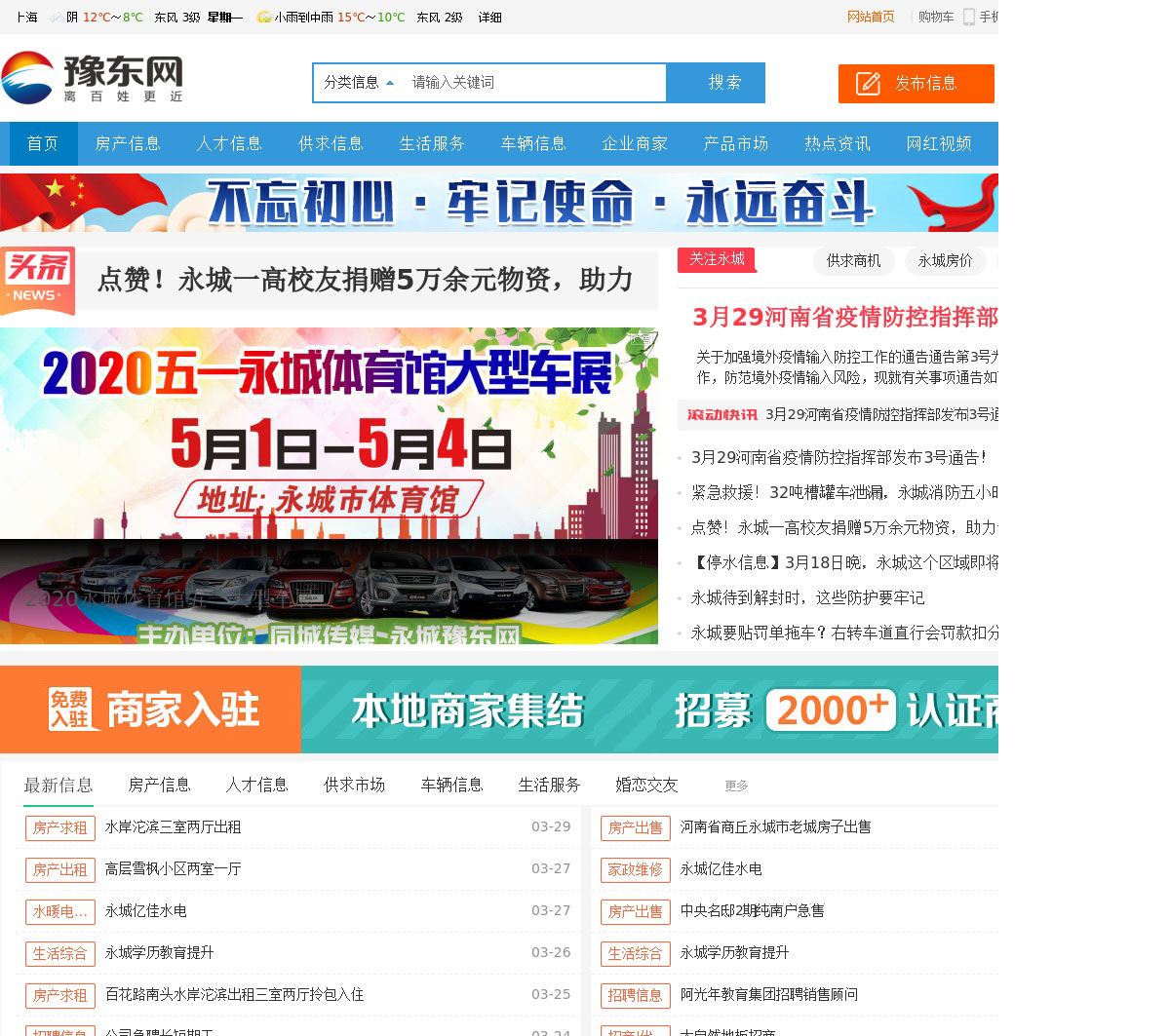This screenshot has width=1170, height=1036.
Task: Open the 2020 五一永城体育馆 car show banner
Action: pos(329,484)
